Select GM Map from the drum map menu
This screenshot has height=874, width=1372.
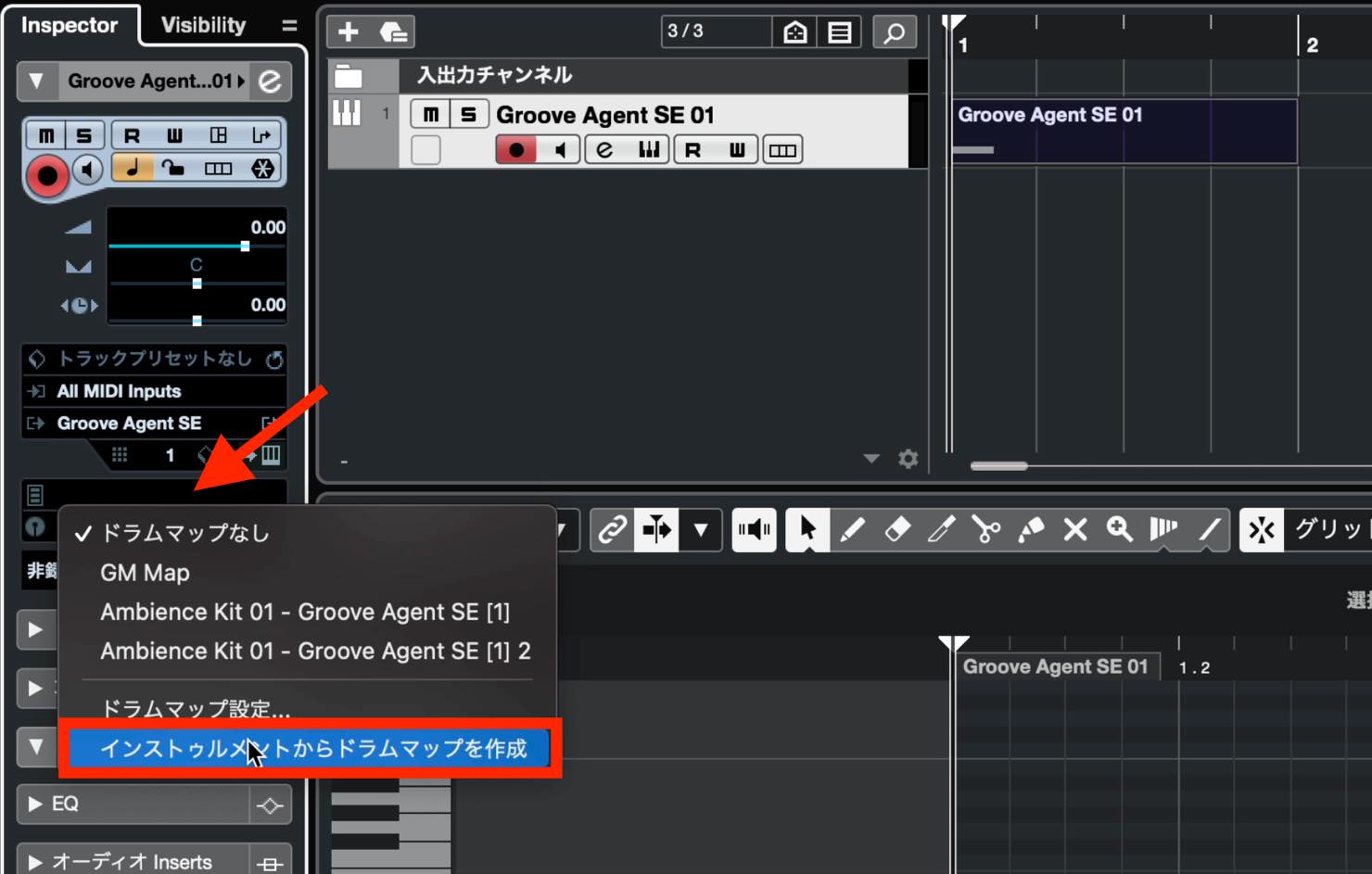click(x=307, y=573)
